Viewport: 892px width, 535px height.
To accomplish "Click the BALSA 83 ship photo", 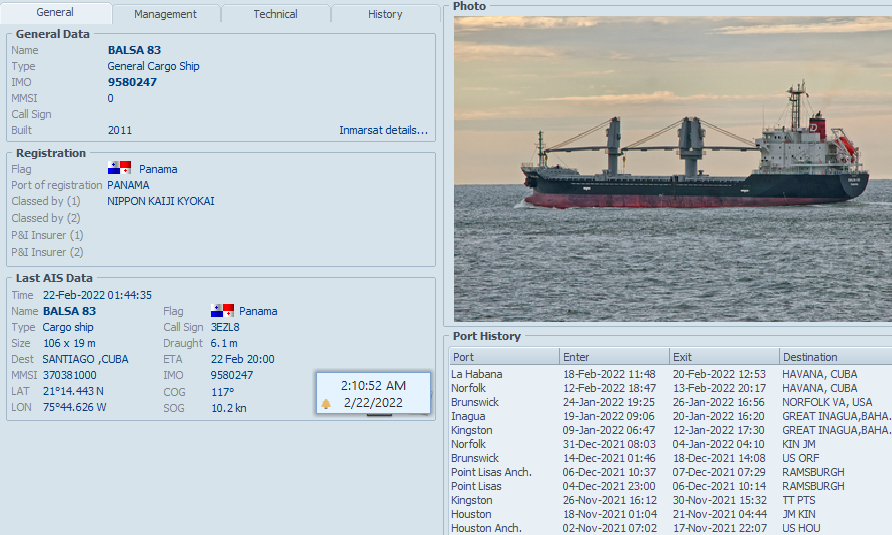I will 672,169.
